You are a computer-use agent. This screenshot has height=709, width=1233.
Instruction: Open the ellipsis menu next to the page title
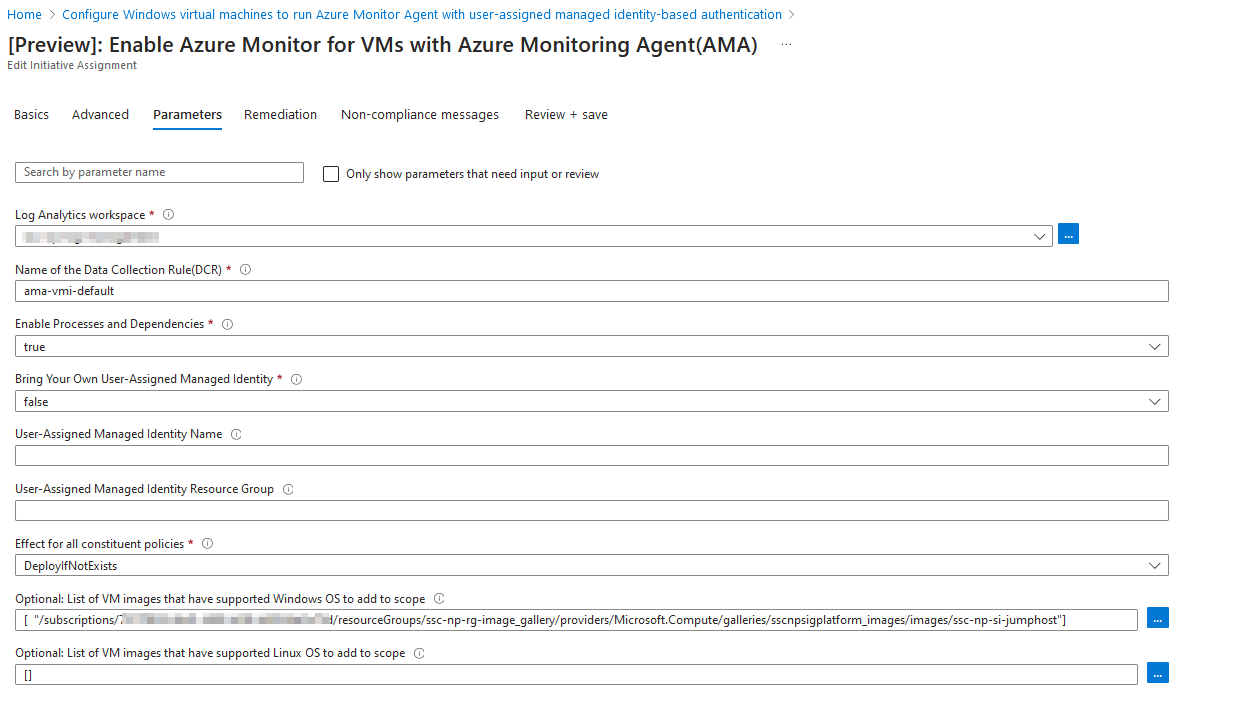[x=786, y=44]
